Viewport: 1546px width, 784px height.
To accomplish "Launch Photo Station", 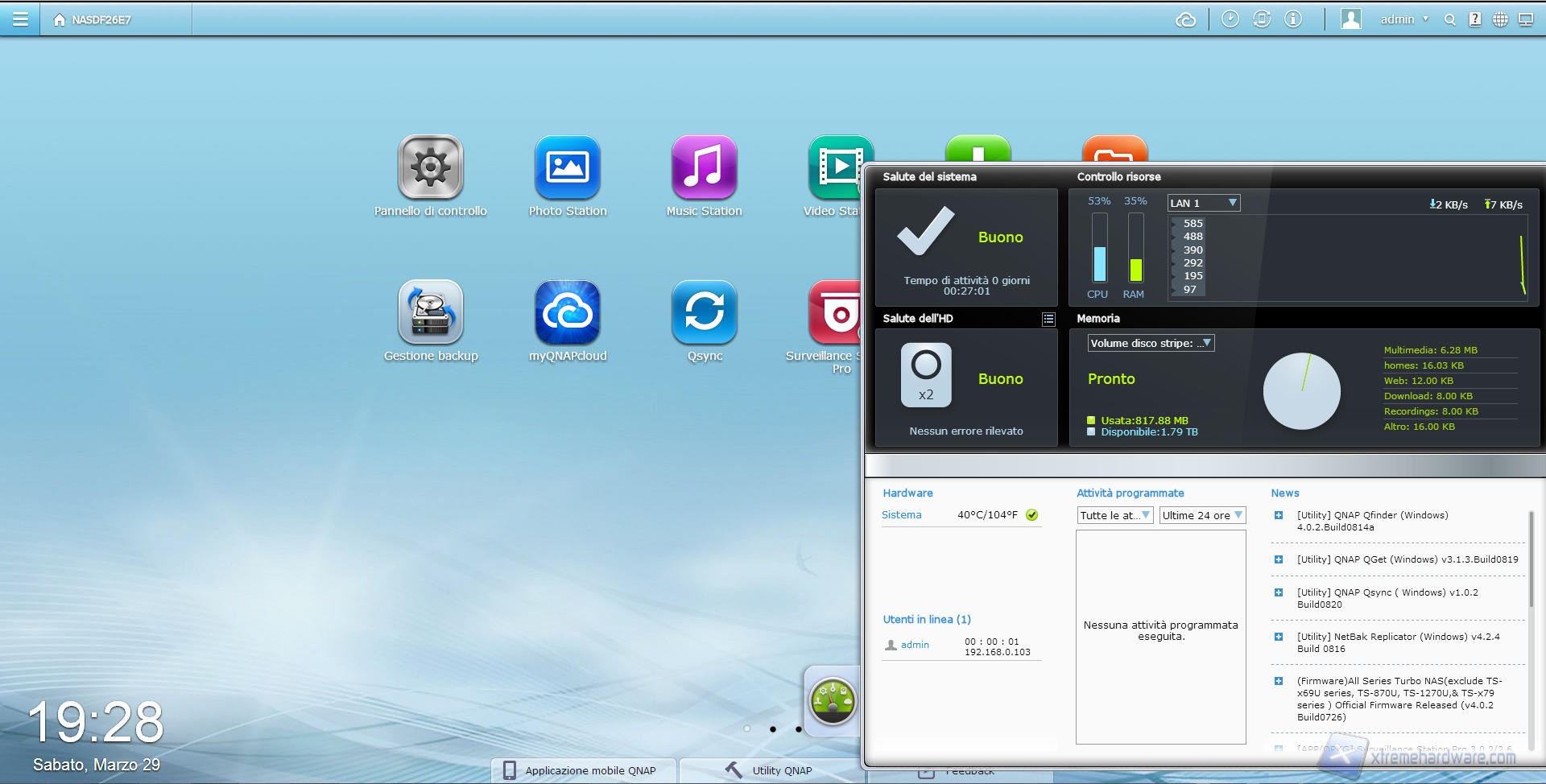I will coord(567,167).
